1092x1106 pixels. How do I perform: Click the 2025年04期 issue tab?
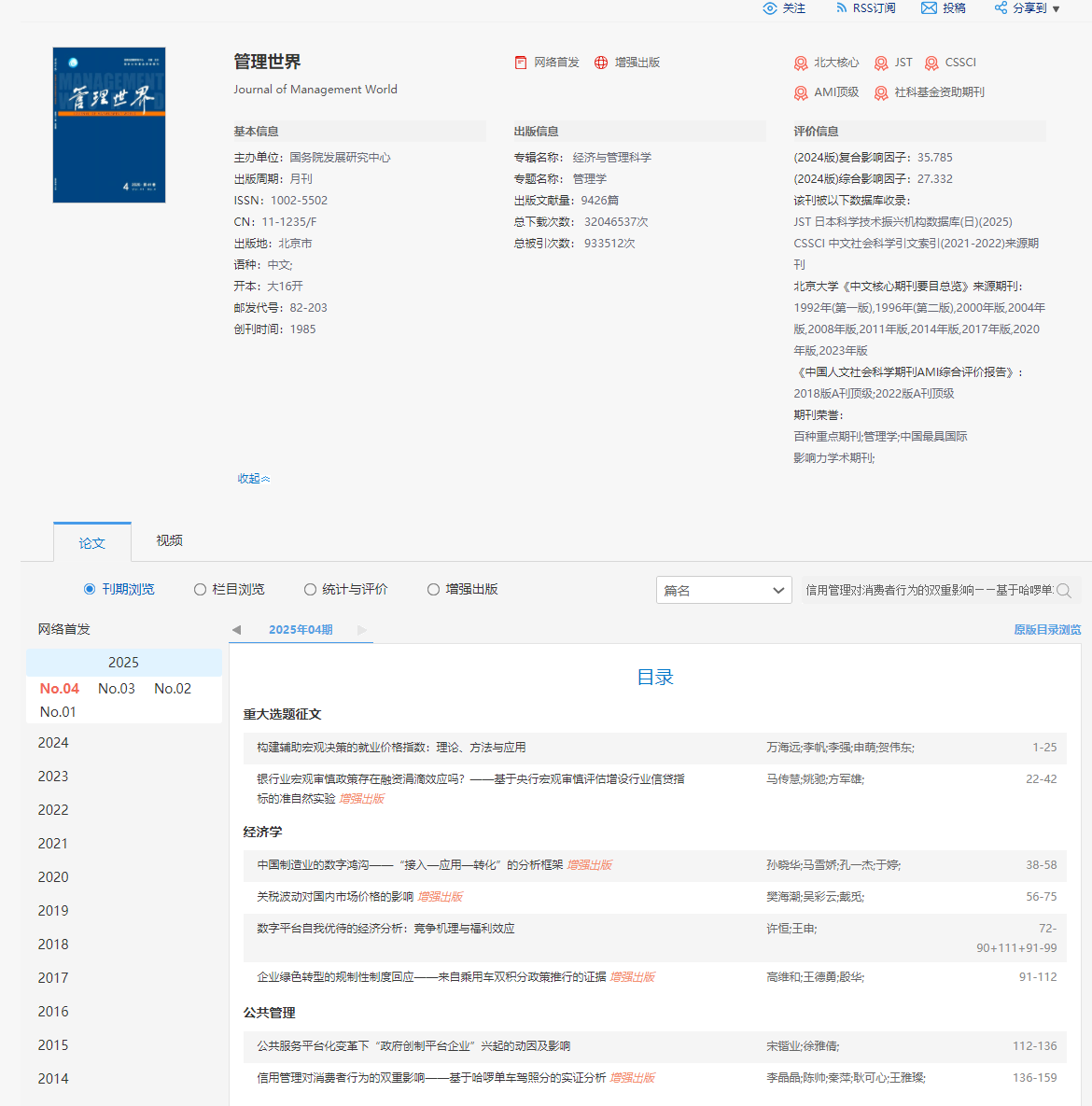click(x=301, y=630)
